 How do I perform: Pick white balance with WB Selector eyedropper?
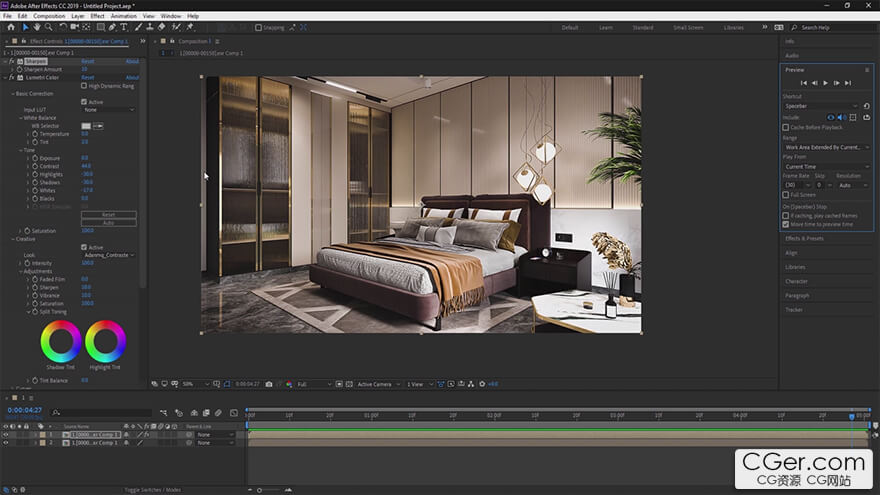tap(99, 125)
